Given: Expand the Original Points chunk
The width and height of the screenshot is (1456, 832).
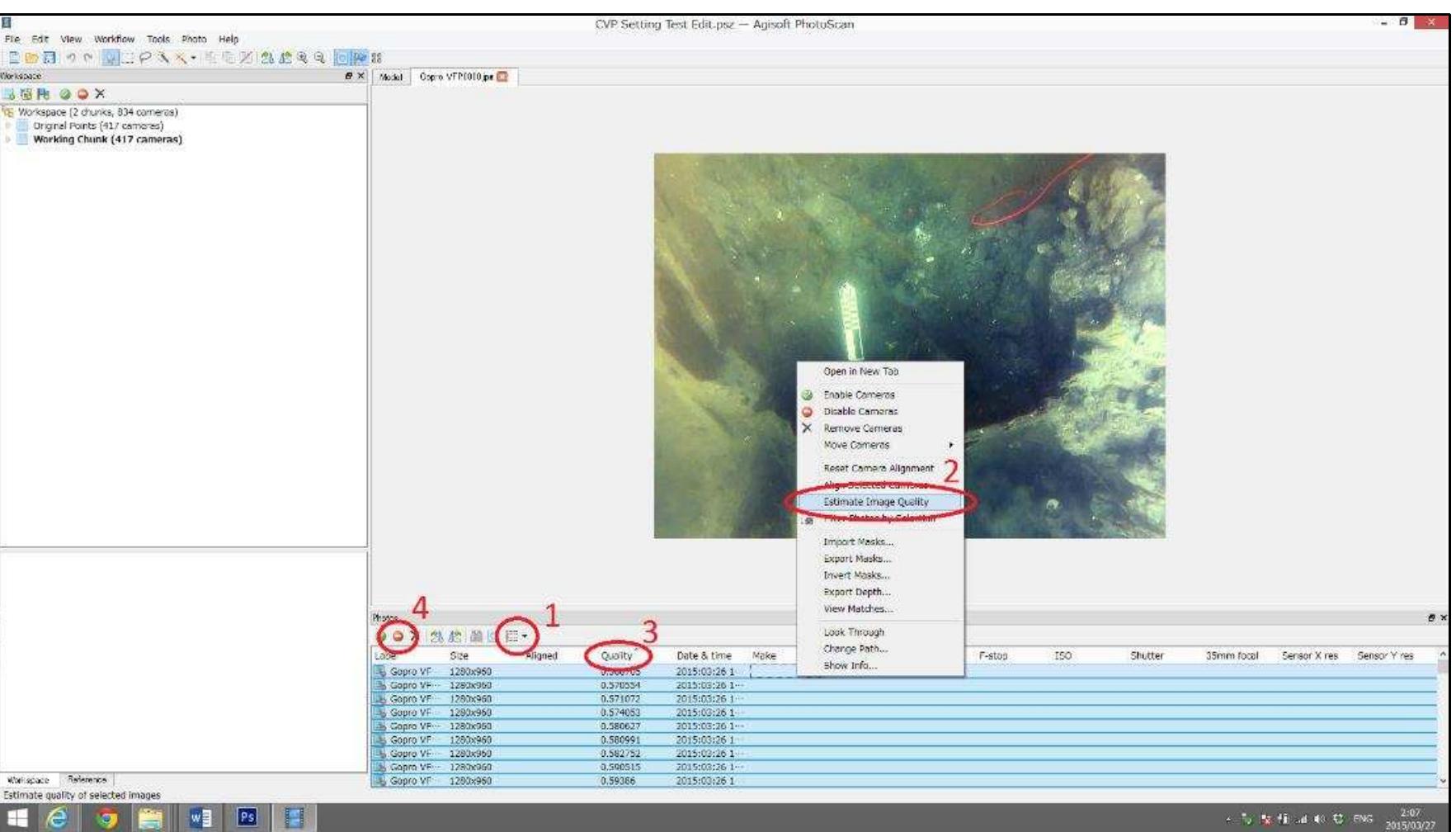Looking at the screenshot, I should [8, 126].
